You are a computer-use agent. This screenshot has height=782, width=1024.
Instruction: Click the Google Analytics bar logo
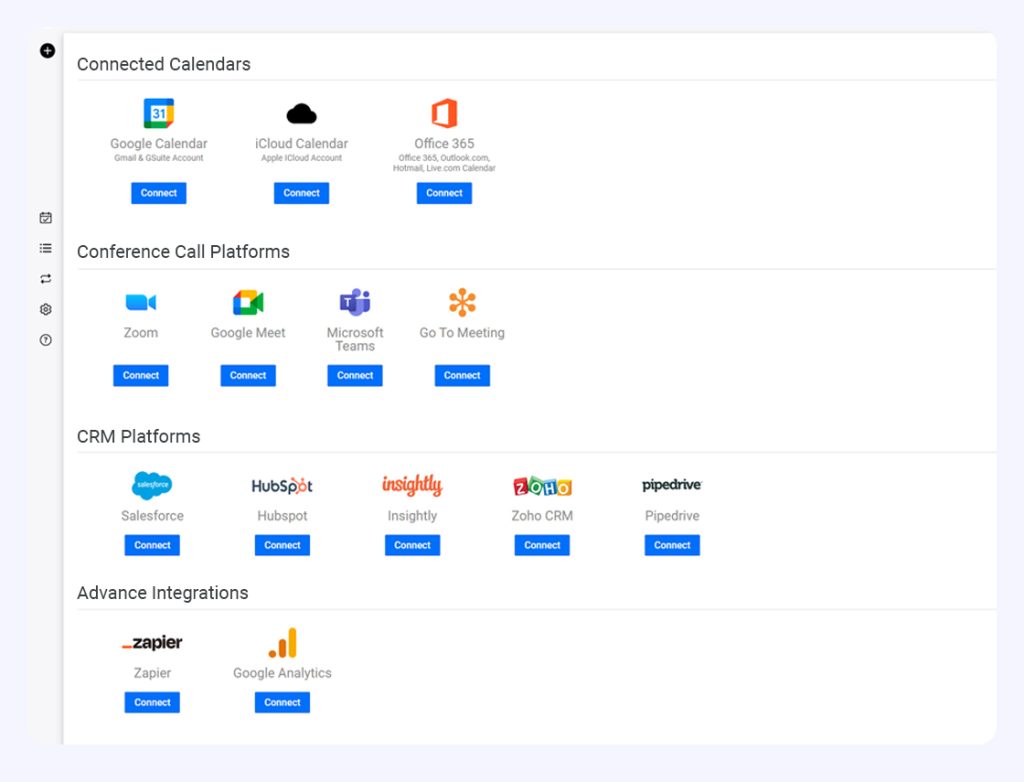coord(282,643)
